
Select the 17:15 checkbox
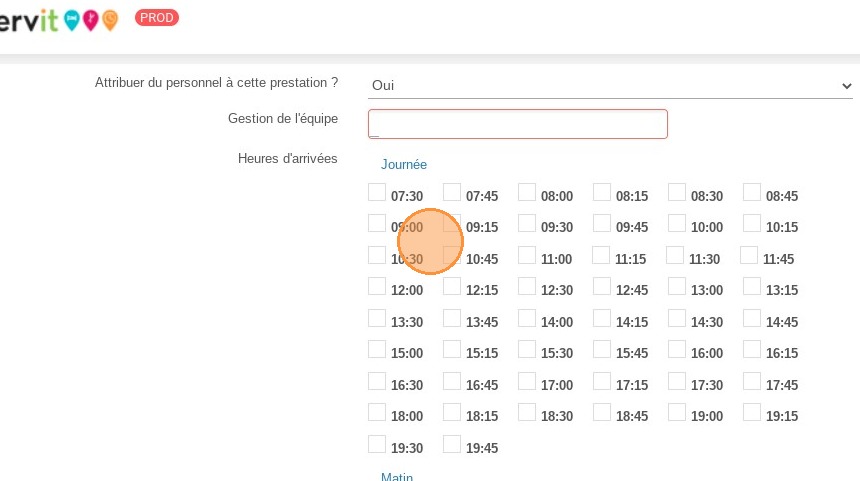tap(602, 381)
